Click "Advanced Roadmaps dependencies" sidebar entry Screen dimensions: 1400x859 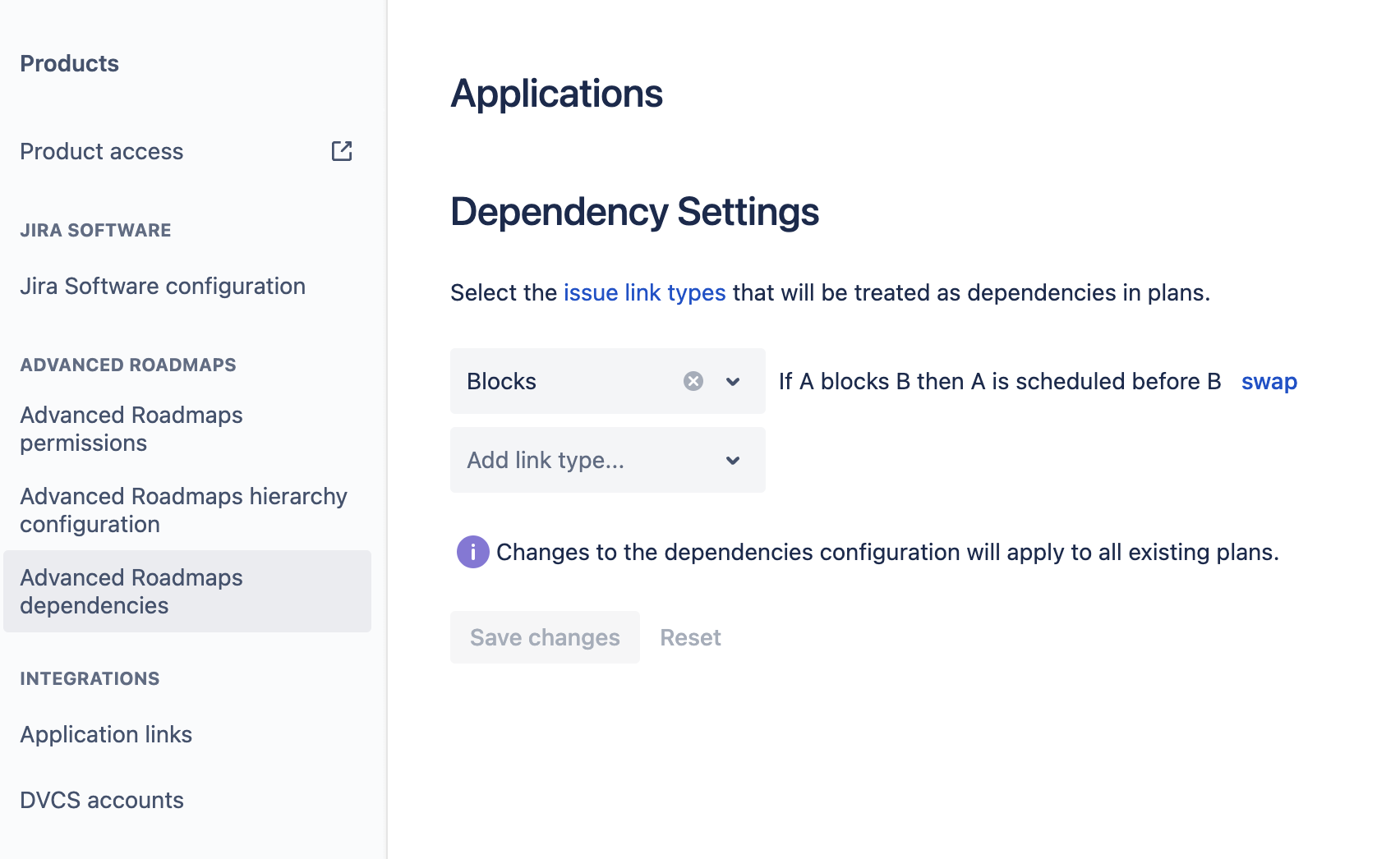tap(131, 591)
